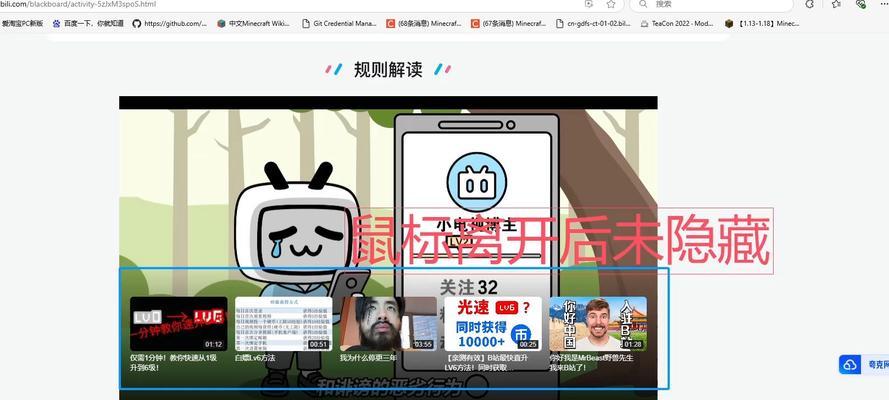The image size is (889, 400).
Task: Click the favorite star icon in address bar
Action: [x=611, y=4]
